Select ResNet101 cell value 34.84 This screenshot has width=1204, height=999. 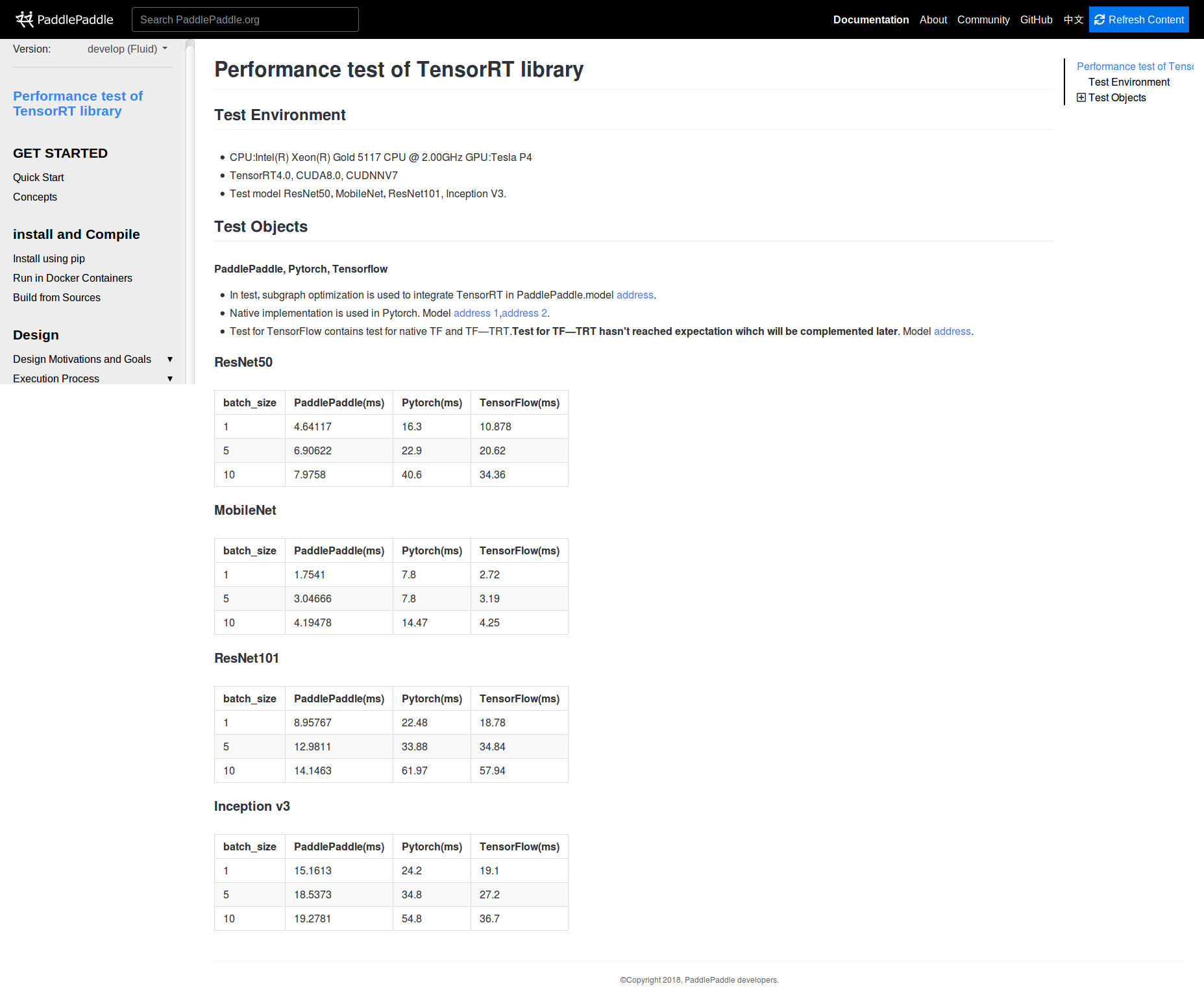click(492, 746)
